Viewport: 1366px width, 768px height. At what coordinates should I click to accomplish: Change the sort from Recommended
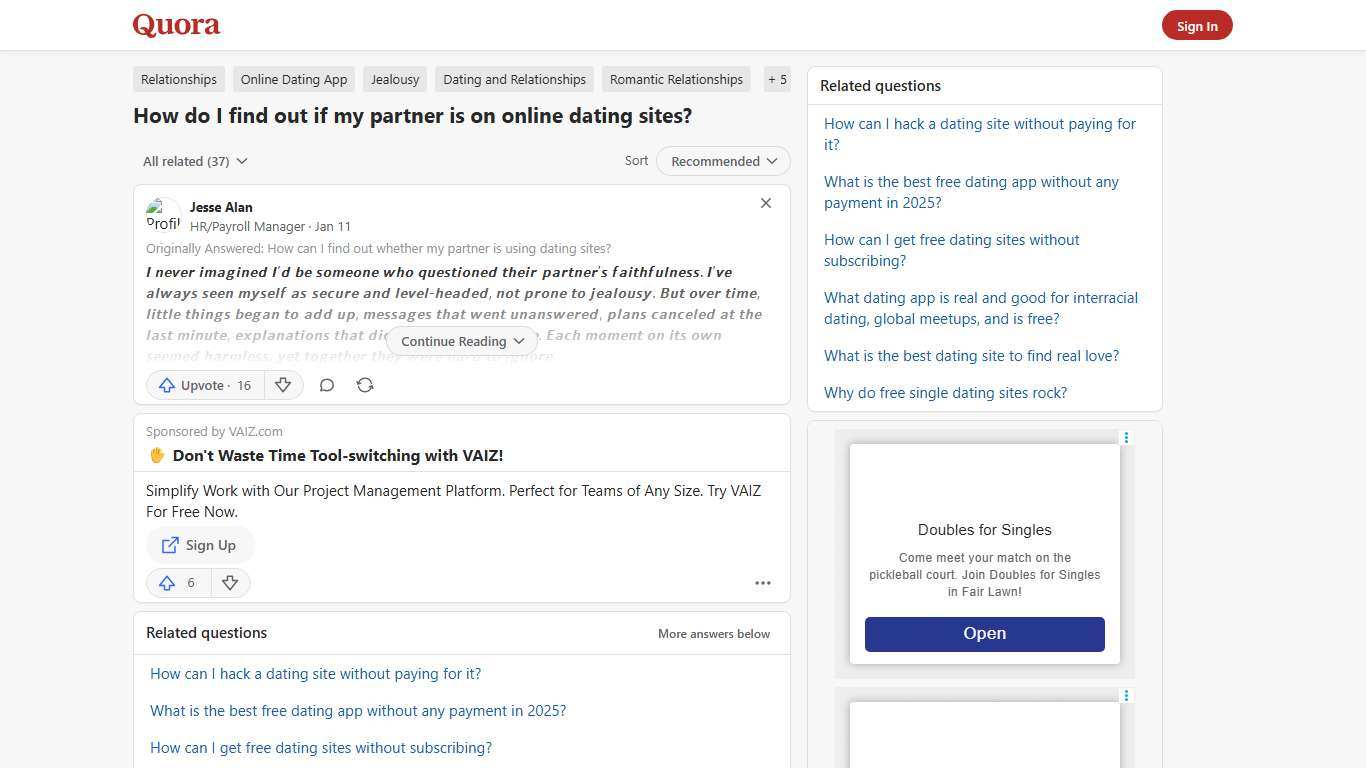(722, 161)
